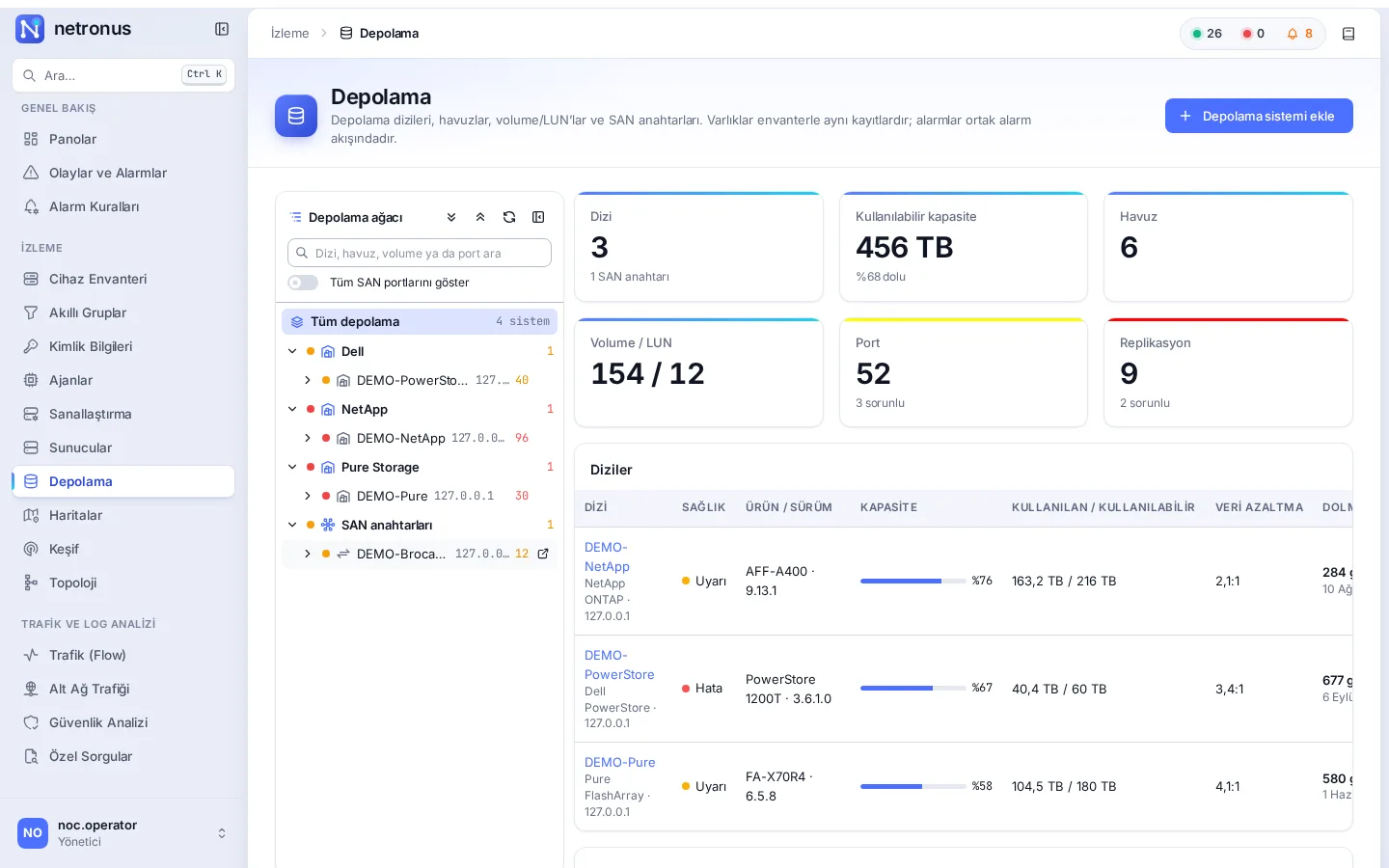The height and width of the screenshot is (868, 1389).
Task: Select Tüm depolama tree row
Action: [x=420, y=321]
